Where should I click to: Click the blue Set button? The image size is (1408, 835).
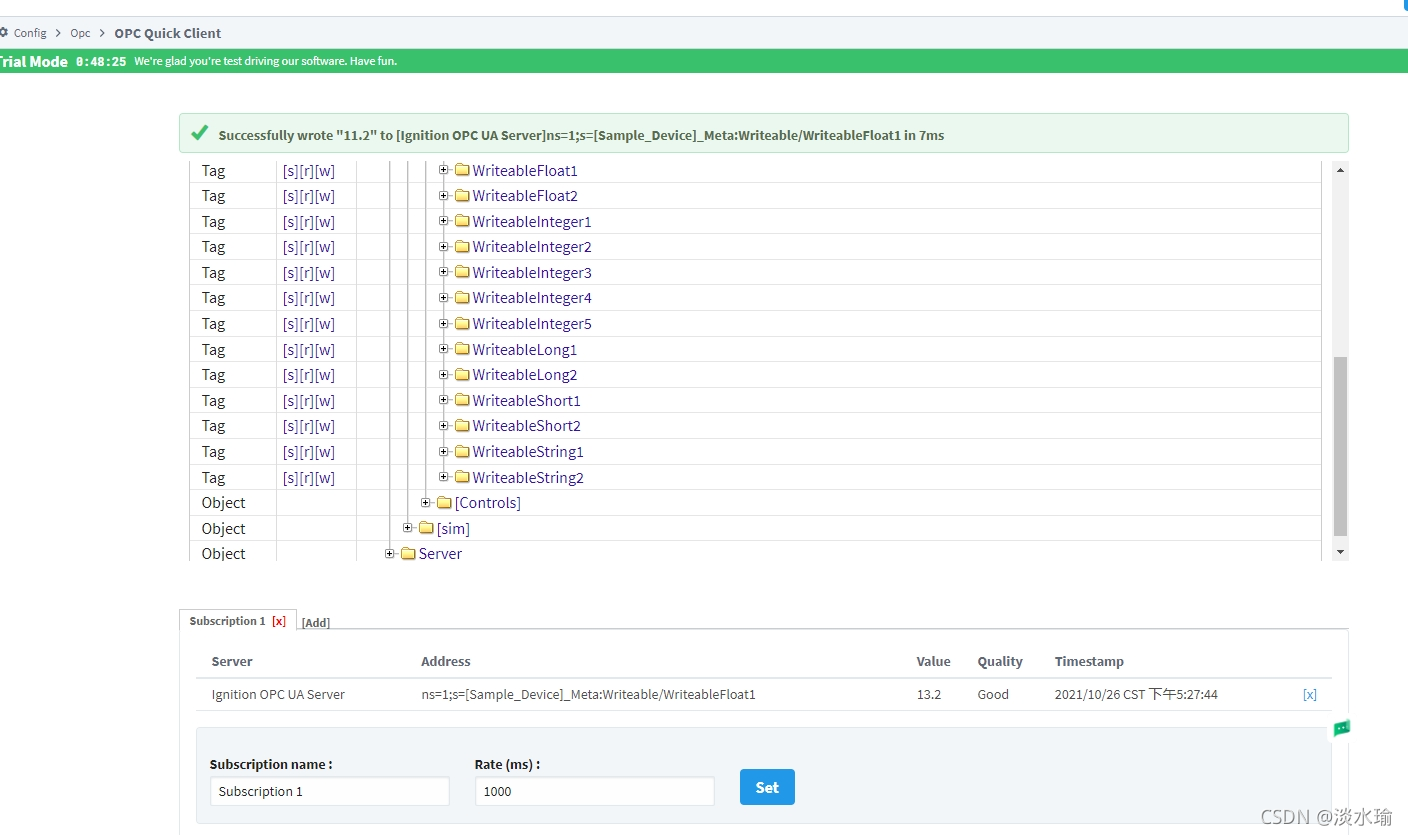[767, 787]
